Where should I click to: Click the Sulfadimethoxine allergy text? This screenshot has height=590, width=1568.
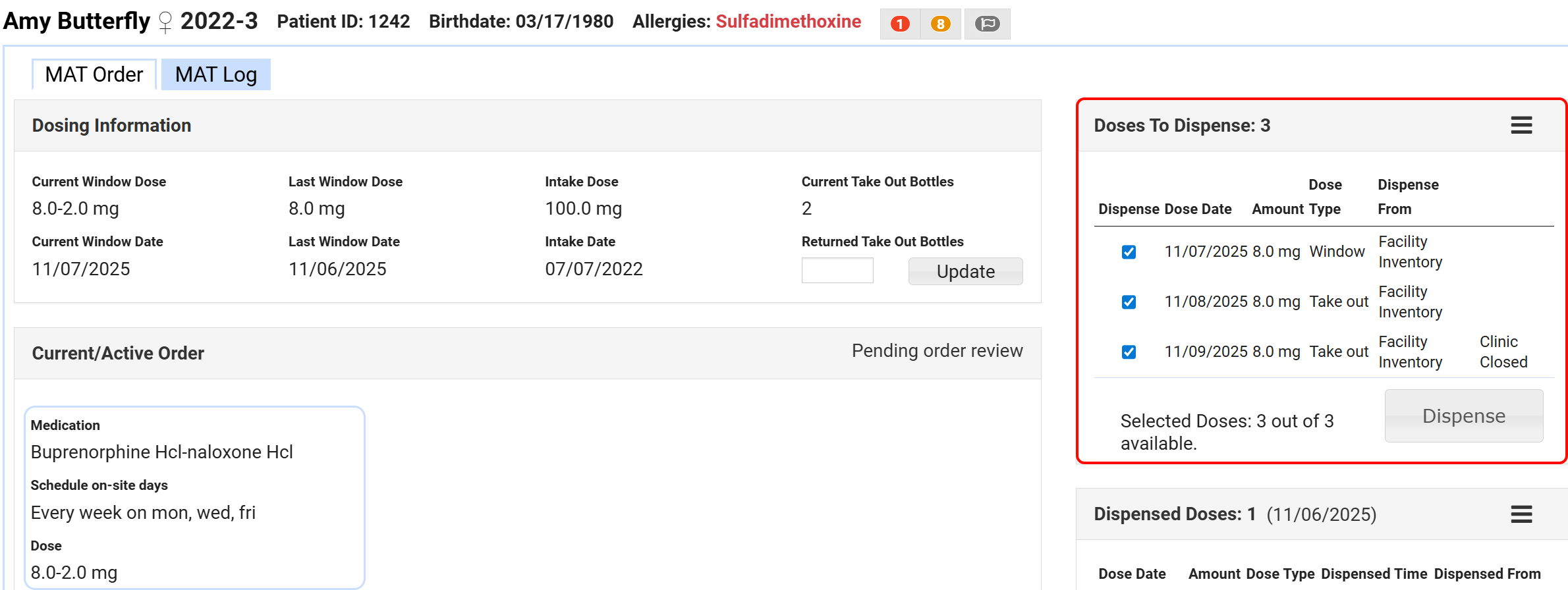[x=788, y=22]
